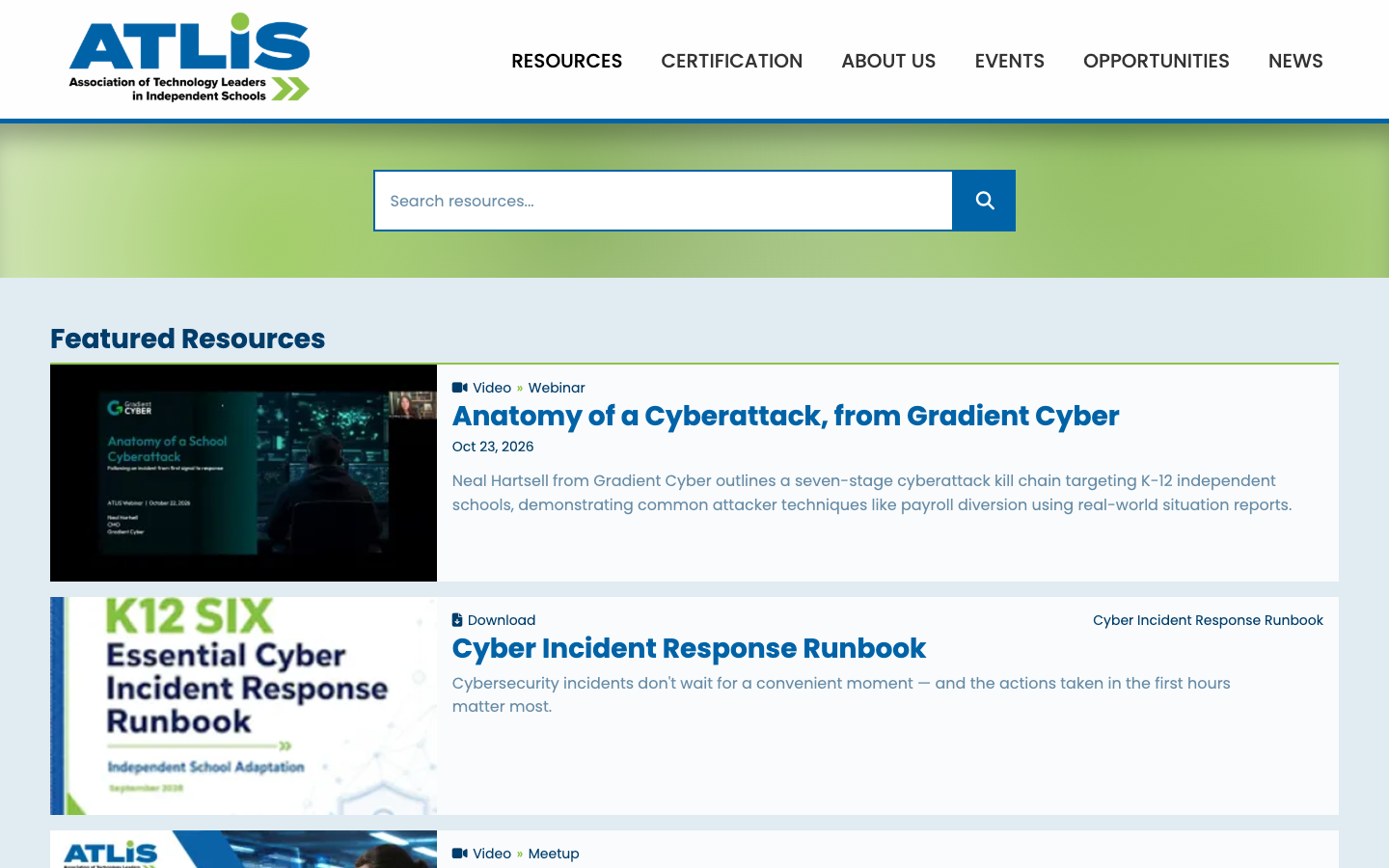Open the News menu
Image resolution: width=1389 pixels, height=868 pixels.
pyautogui.click(x=1295, y=61)
